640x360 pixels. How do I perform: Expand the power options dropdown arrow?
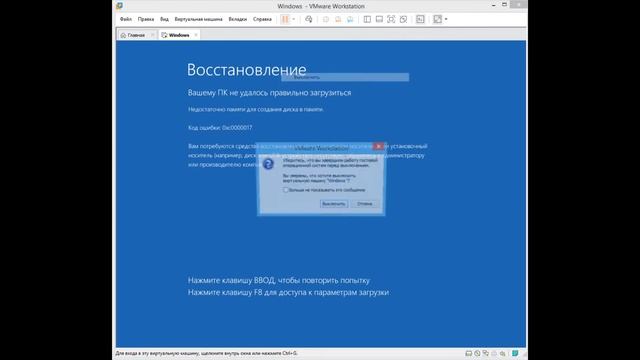click(x=293, y=19)
